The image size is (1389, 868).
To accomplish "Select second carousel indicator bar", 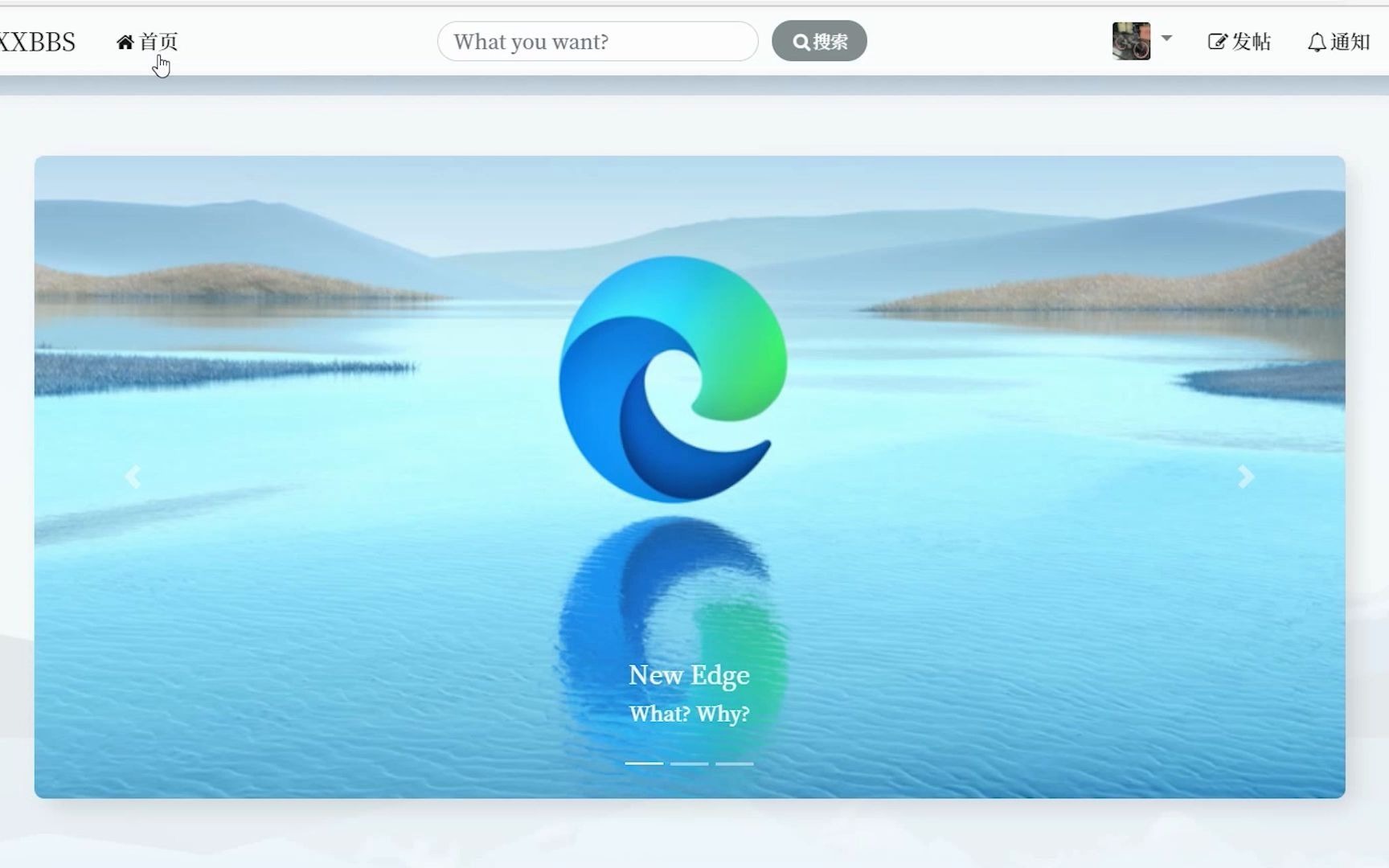I will 689,764.
